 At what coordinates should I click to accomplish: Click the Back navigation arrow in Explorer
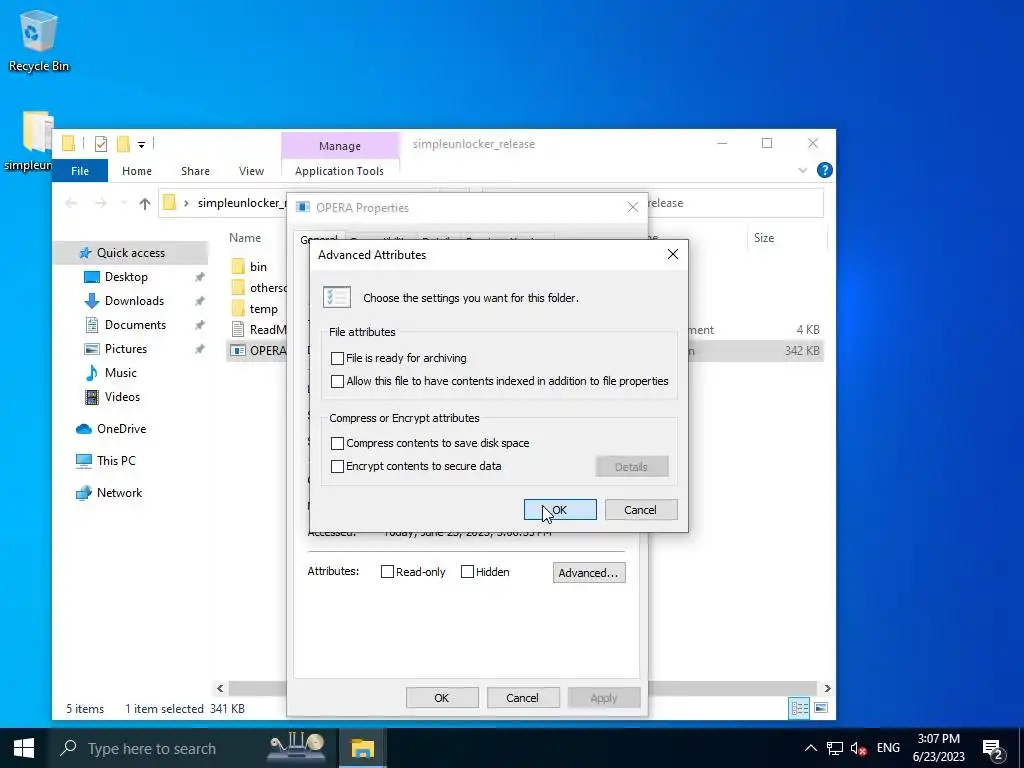coord(71,203)
